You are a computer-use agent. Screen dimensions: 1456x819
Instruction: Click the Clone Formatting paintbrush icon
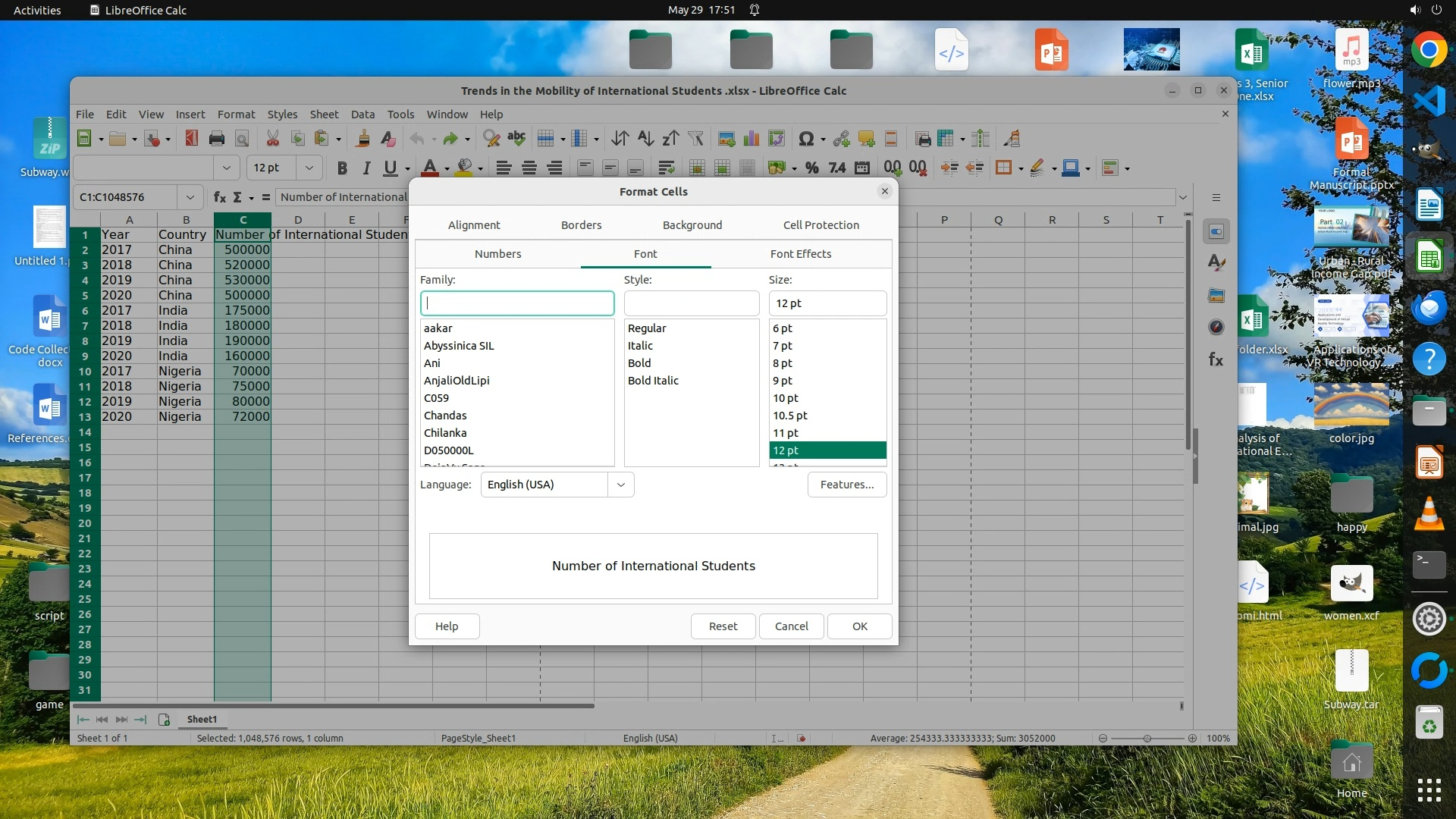(x=363, y=139)
